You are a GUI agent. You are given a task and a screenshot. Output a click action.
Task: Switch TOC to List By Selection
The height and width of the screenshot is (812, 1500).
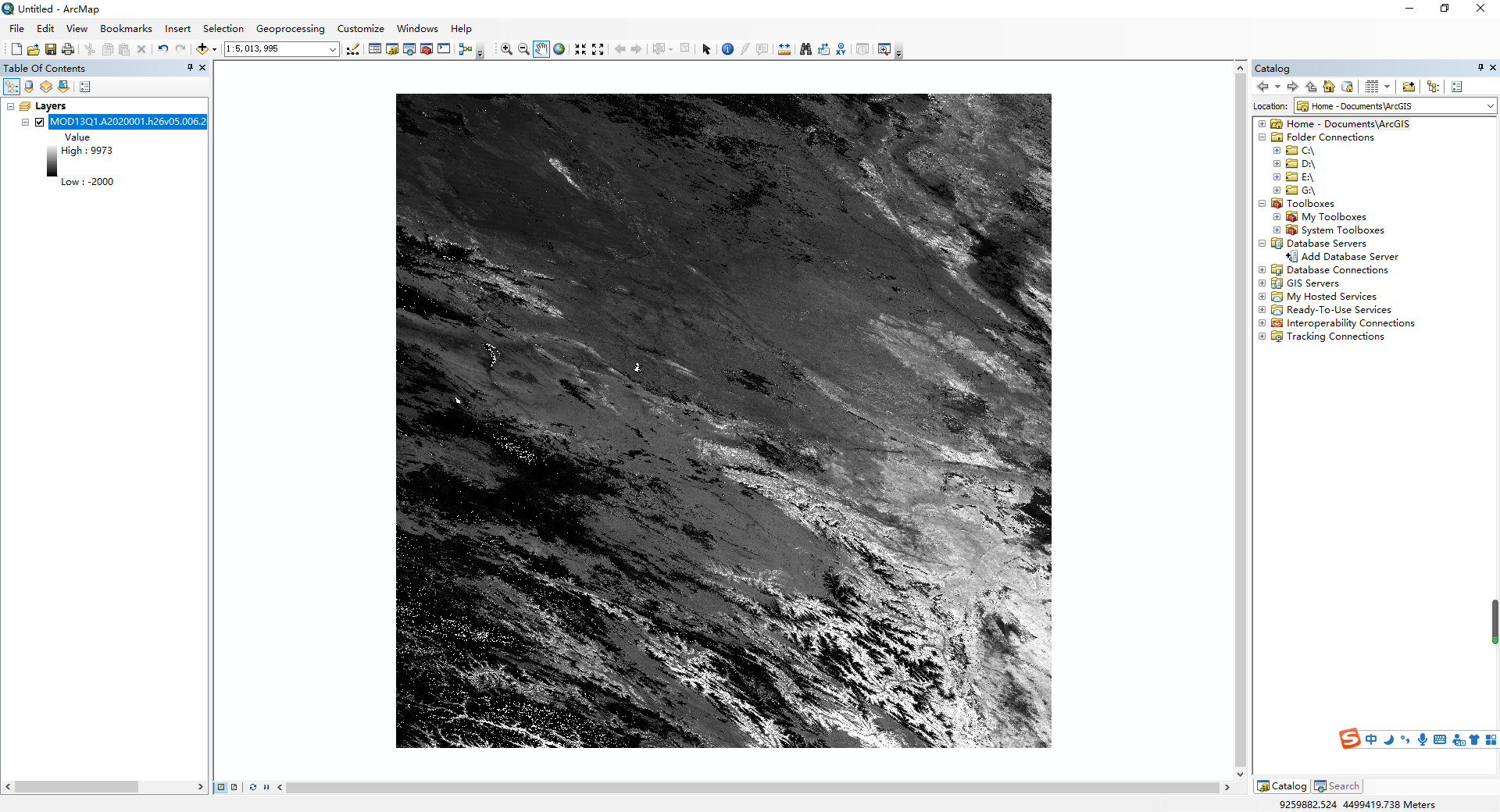coord(63,87)
